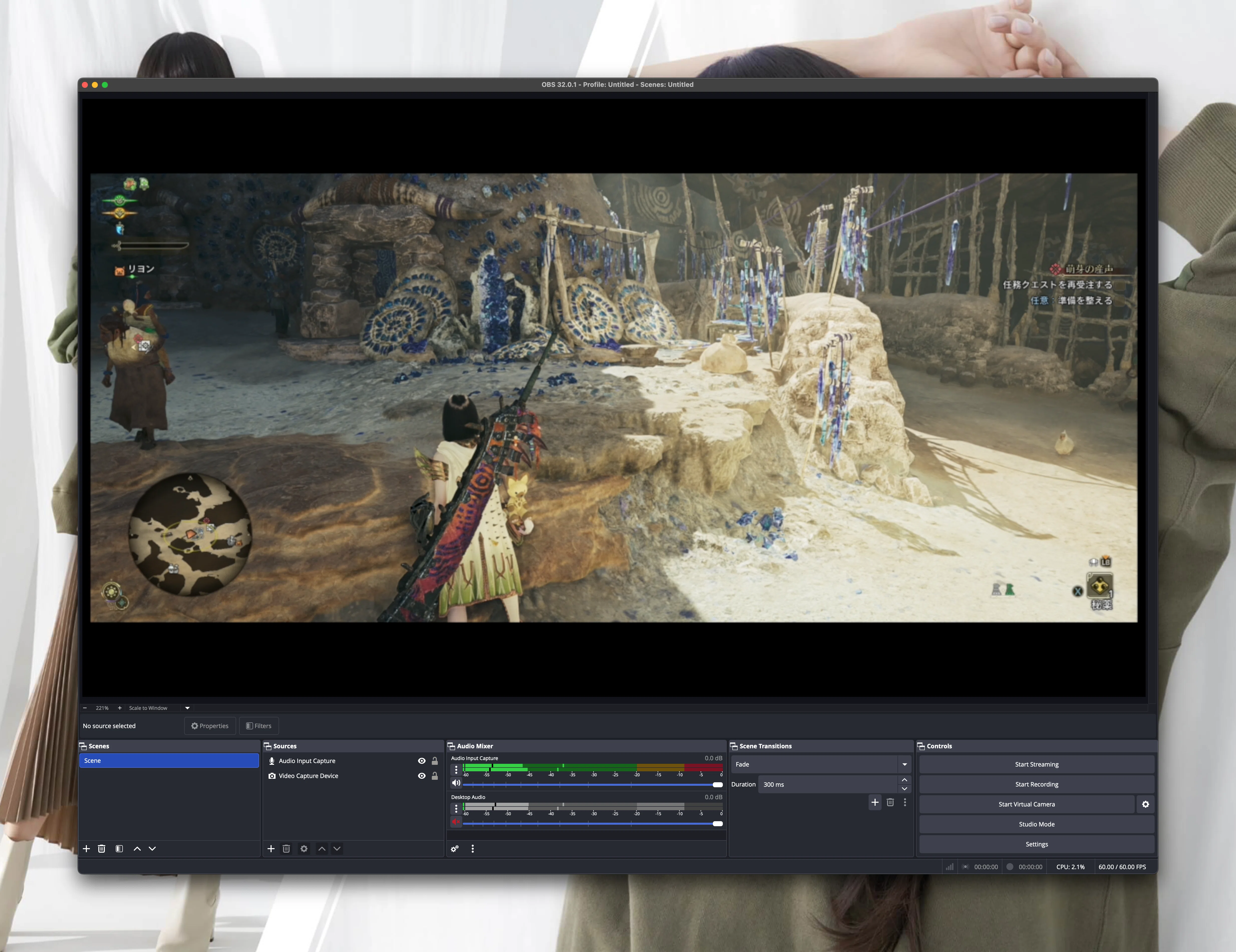
Task: Click the CPU: 2.1% status text
Action: pos(1070,867)
